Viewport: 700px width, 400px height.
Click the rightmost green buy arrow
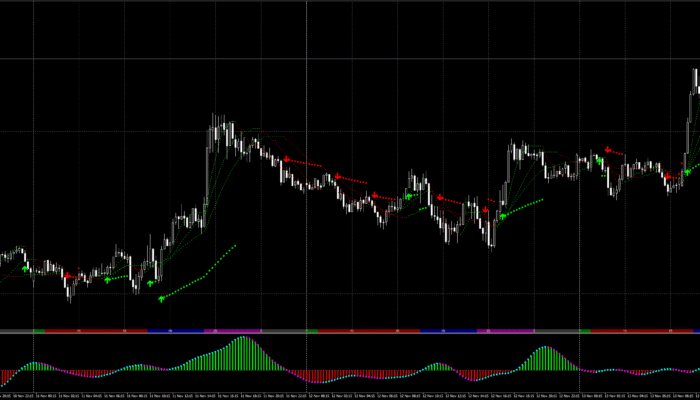click(685, 170)
